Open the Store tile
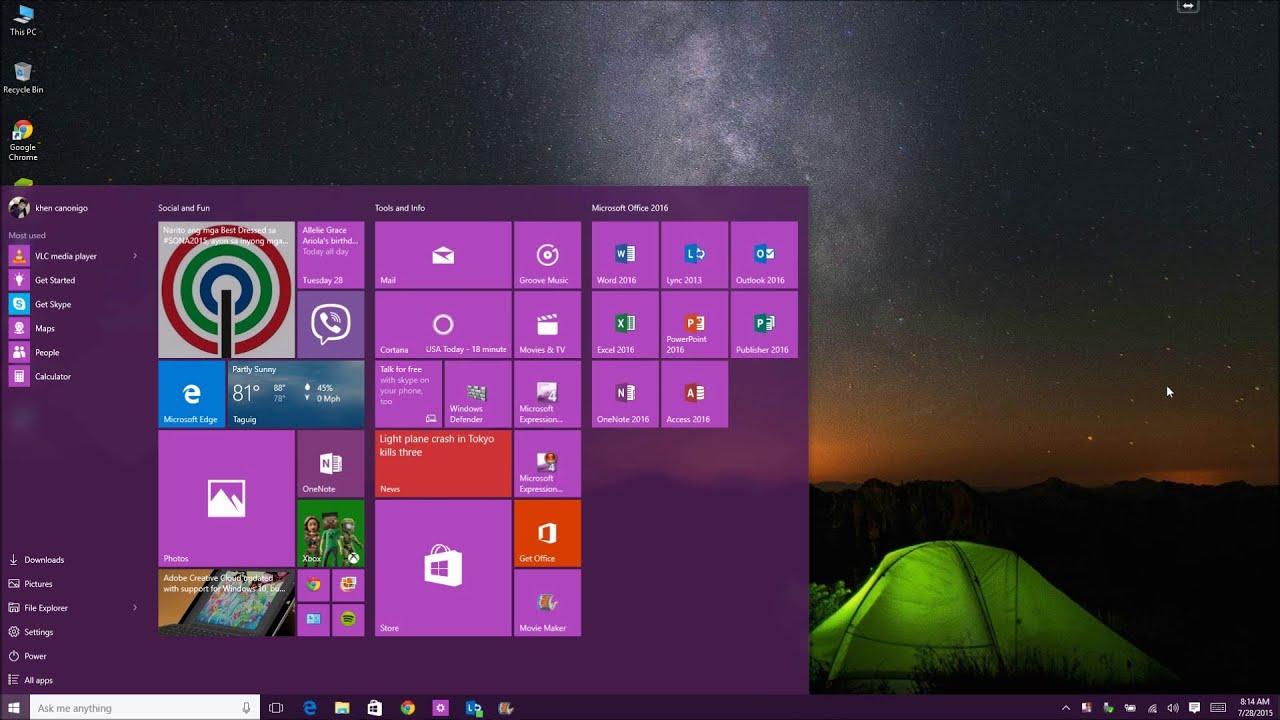 [443, 568]
